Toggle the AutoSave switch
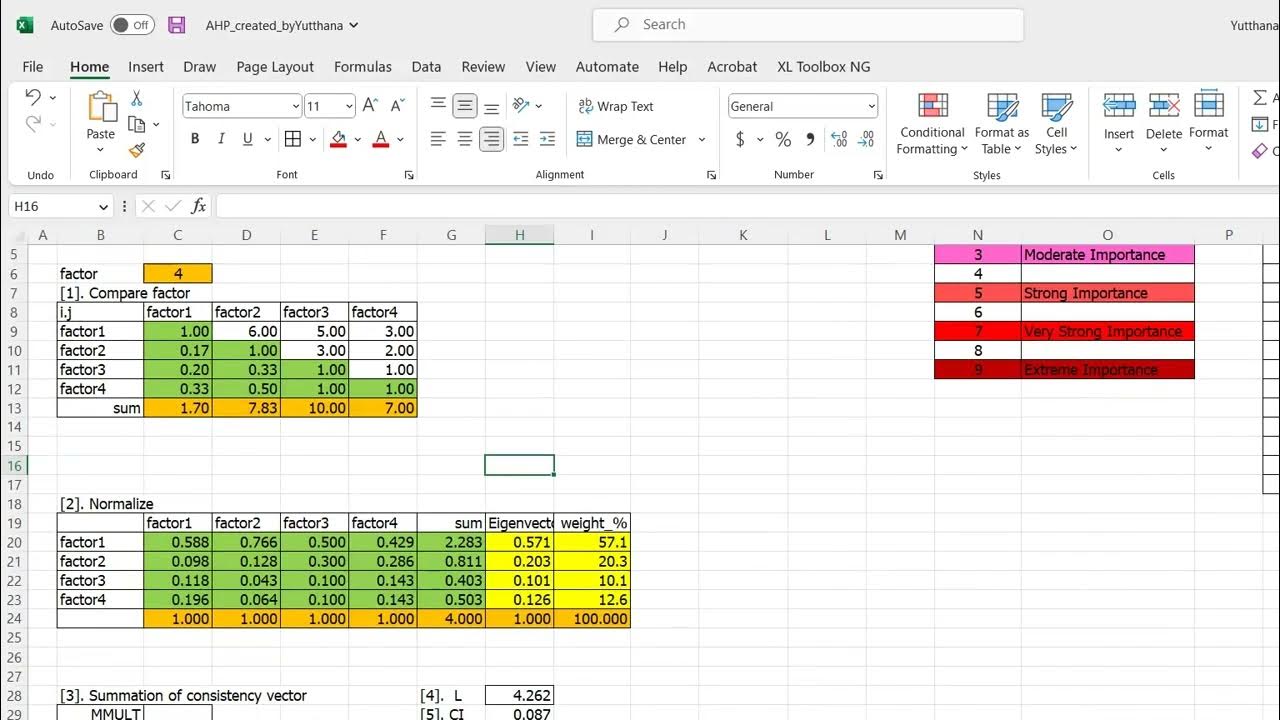Image resolution: width=1280 pixels, height=720 pixels. (132, 25)
